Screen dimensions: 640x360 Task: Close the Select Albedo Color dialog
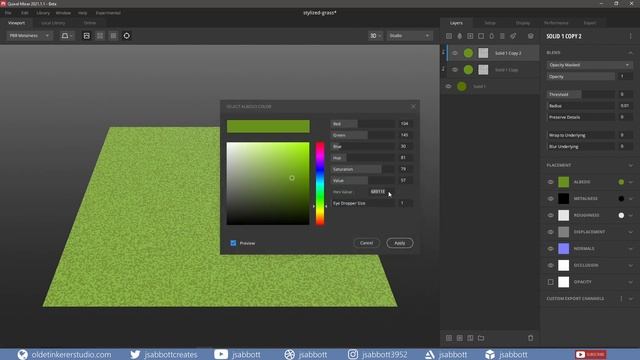coord(413,107)
